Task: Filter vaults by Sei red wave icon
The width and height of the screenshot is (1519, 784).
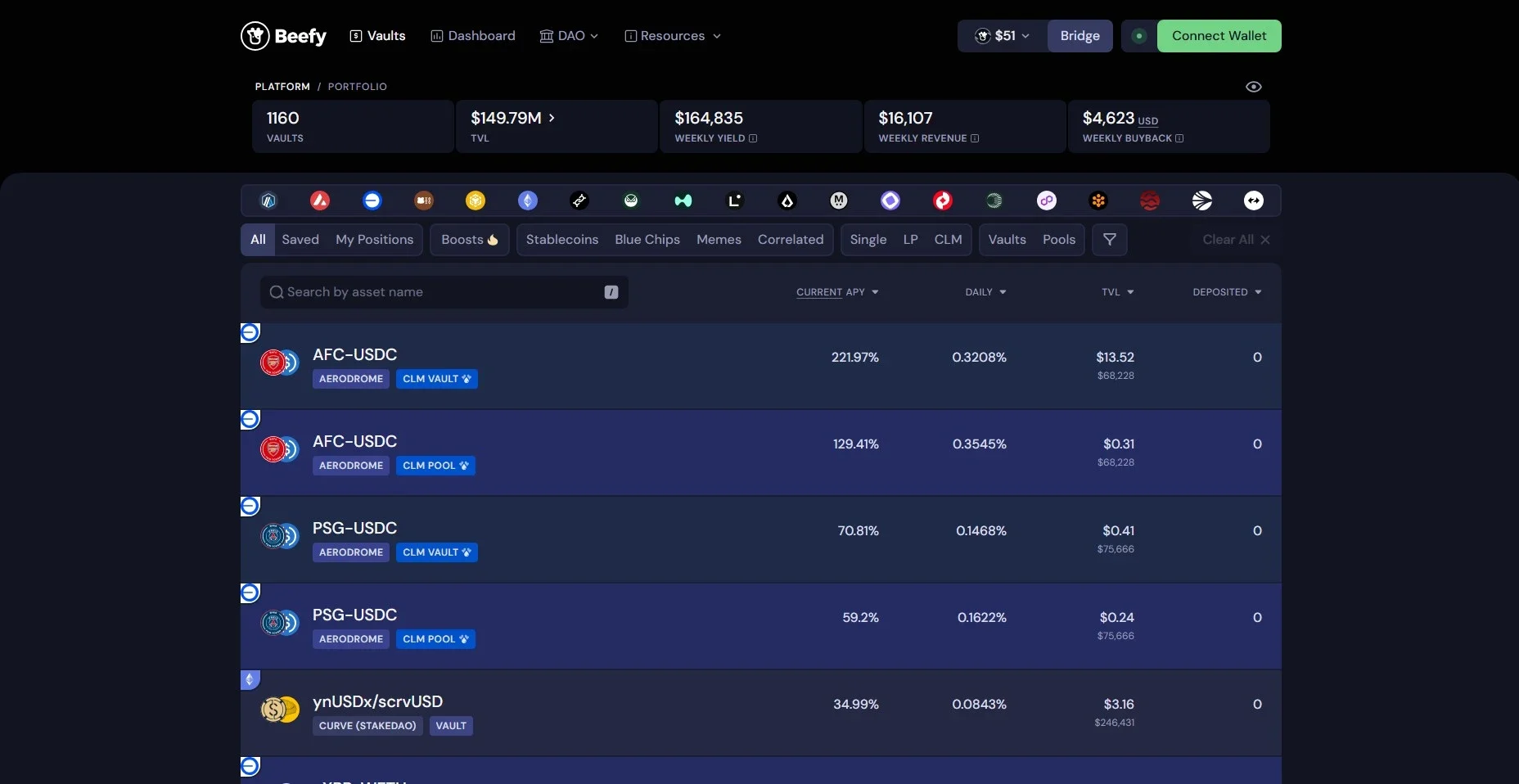Action: tap(1150, 201)
